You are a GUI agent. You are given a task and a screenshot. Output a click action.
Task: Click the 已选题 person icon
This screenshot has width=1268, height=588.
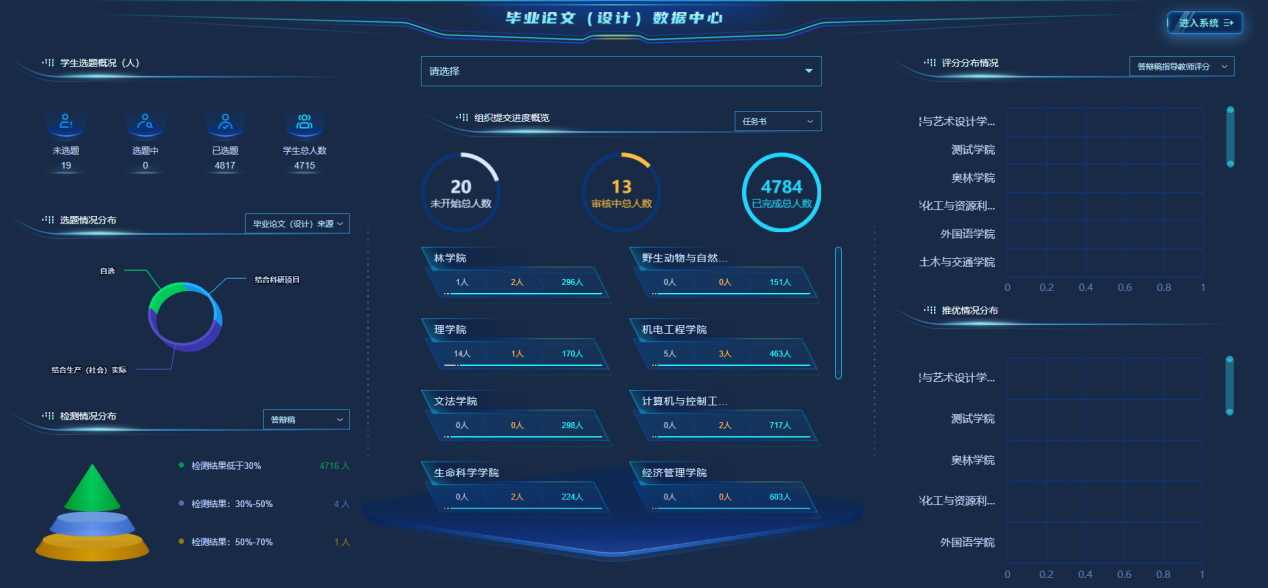click(225, 123)
